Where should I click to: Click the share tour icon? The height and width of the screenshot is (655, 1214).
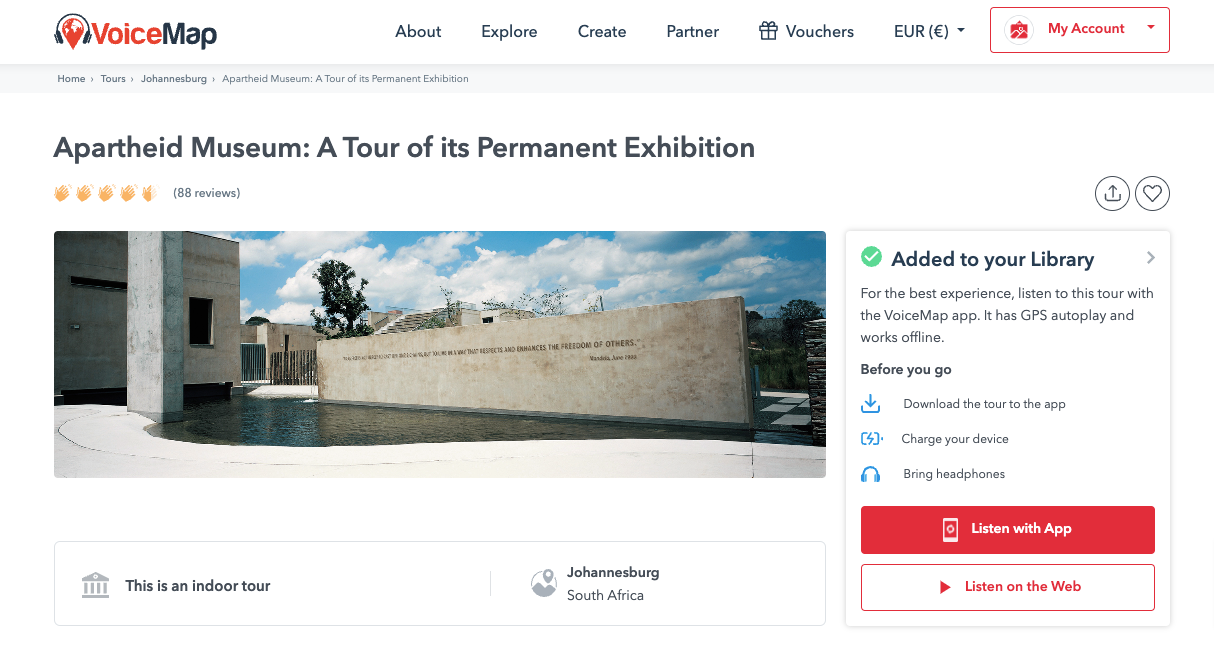point(1112,194)
